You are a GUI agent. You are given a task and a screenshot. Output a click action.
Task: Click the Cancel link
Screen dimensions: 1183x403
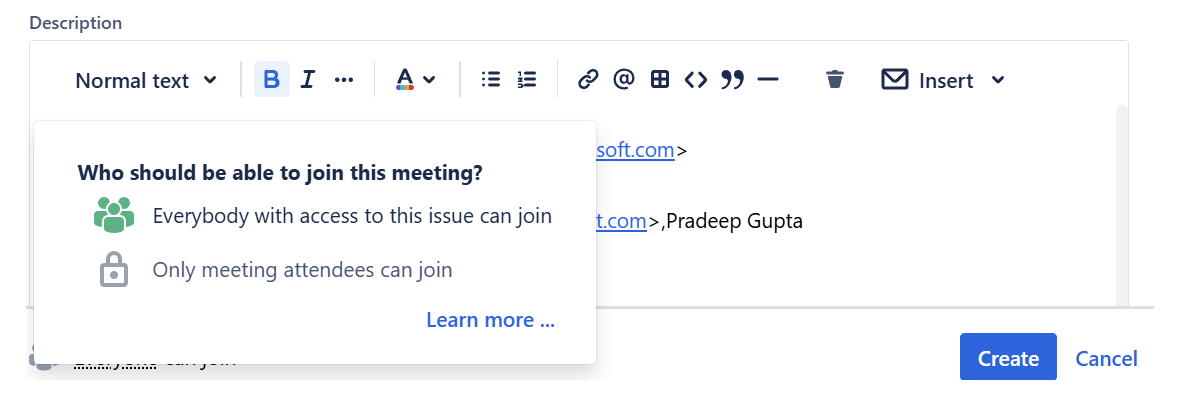point(1106,359)
